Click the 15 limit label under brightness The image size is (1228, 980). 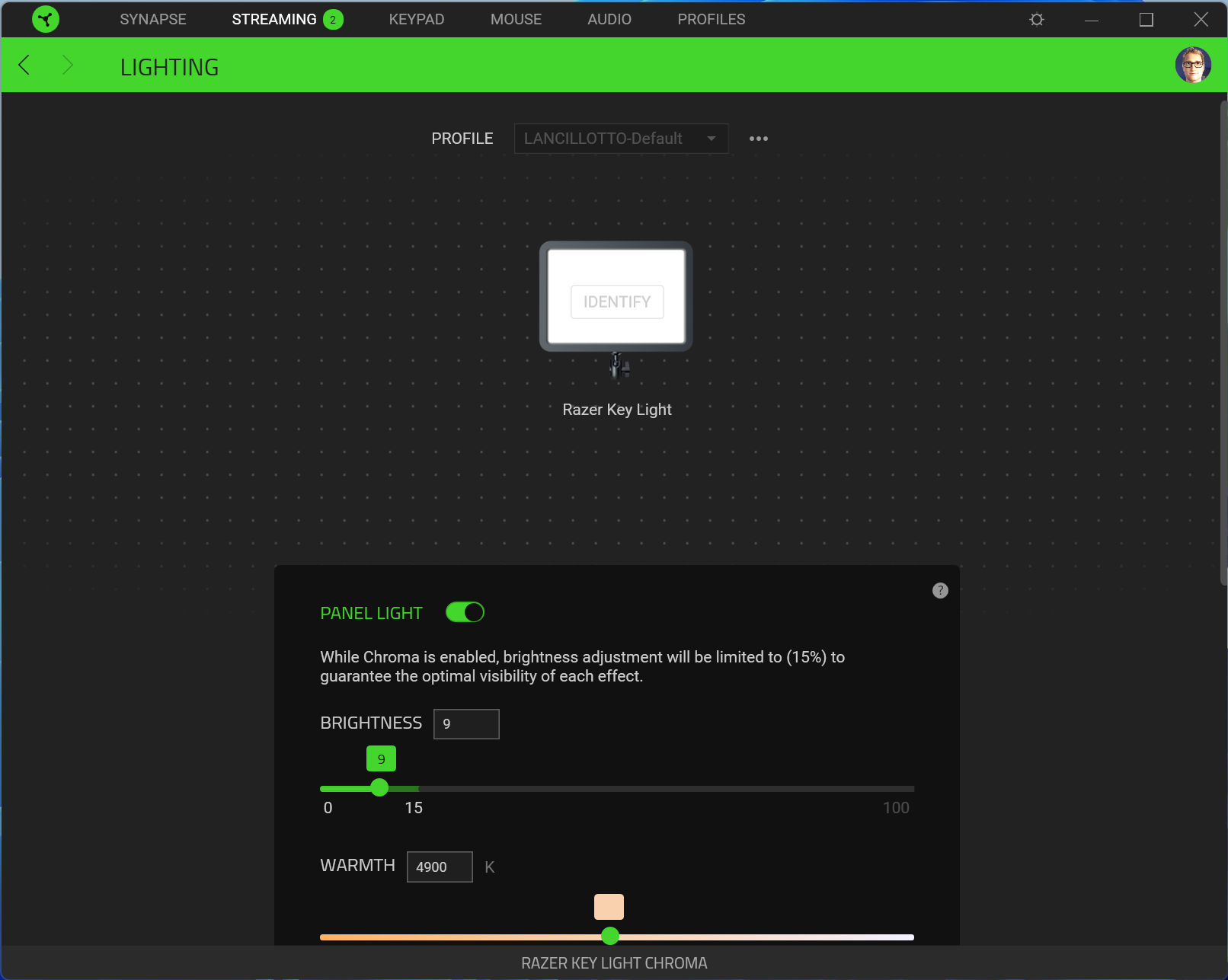414,808
